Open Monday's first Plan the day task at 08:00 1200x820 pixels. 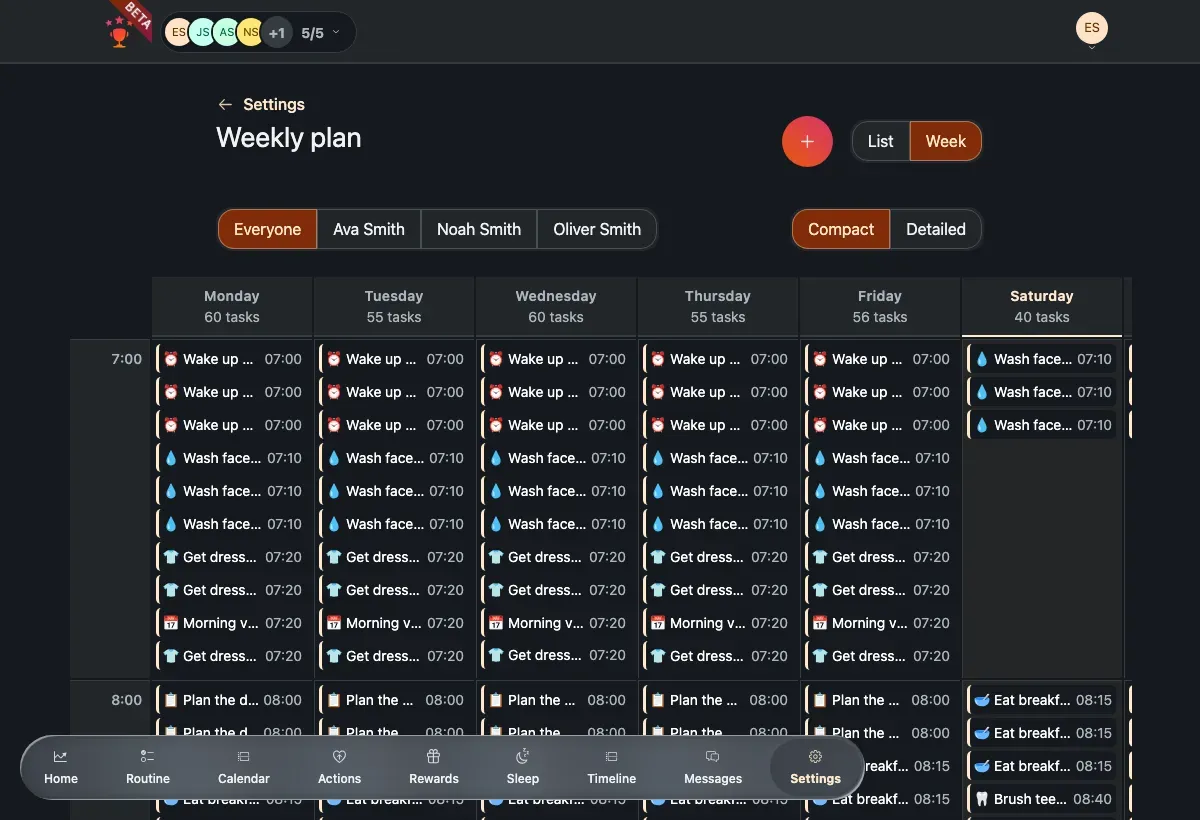click(x=232, y=700)
